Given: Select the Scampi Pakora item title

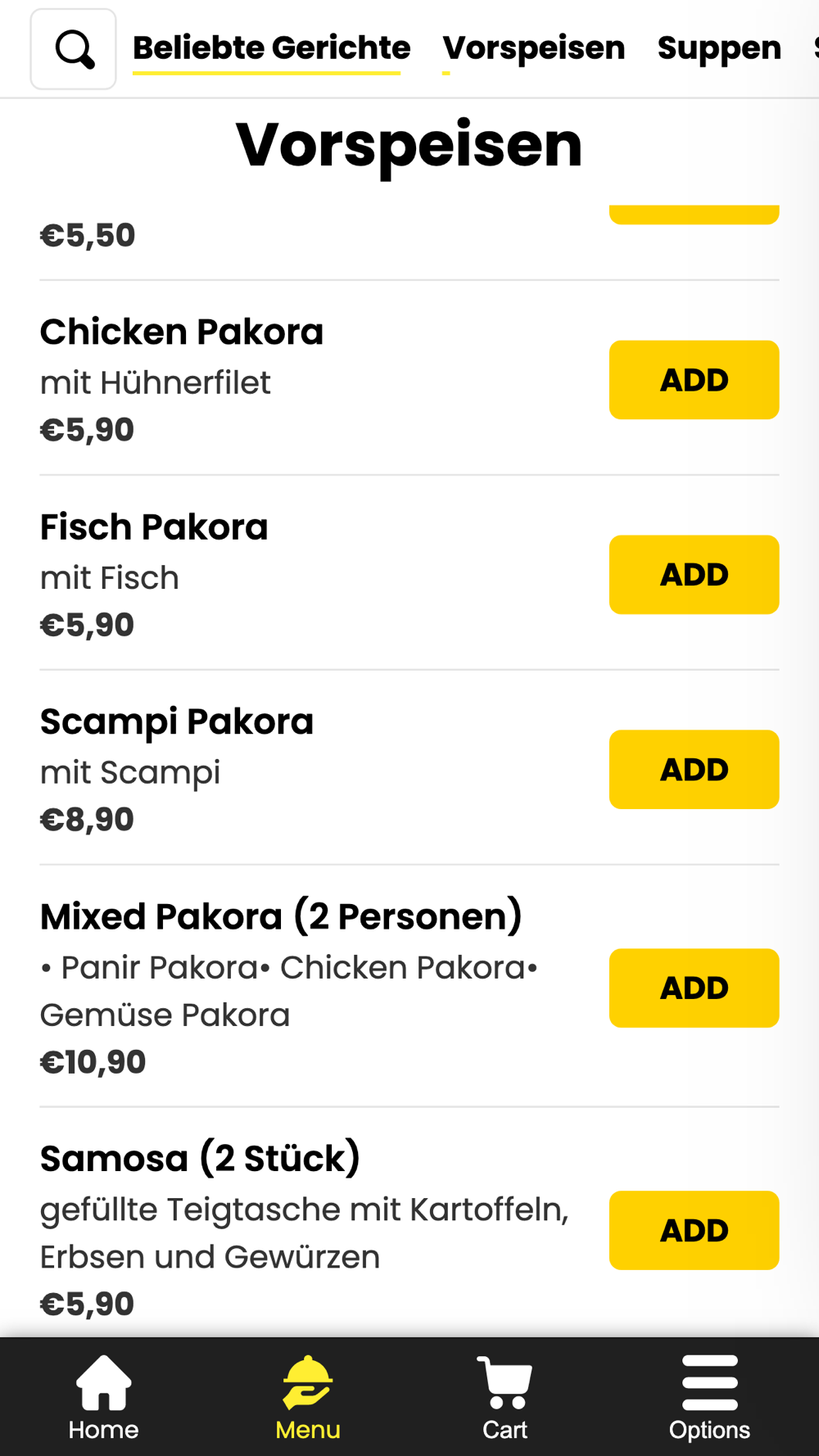Looking at the screenshot, I should point(177,721).
